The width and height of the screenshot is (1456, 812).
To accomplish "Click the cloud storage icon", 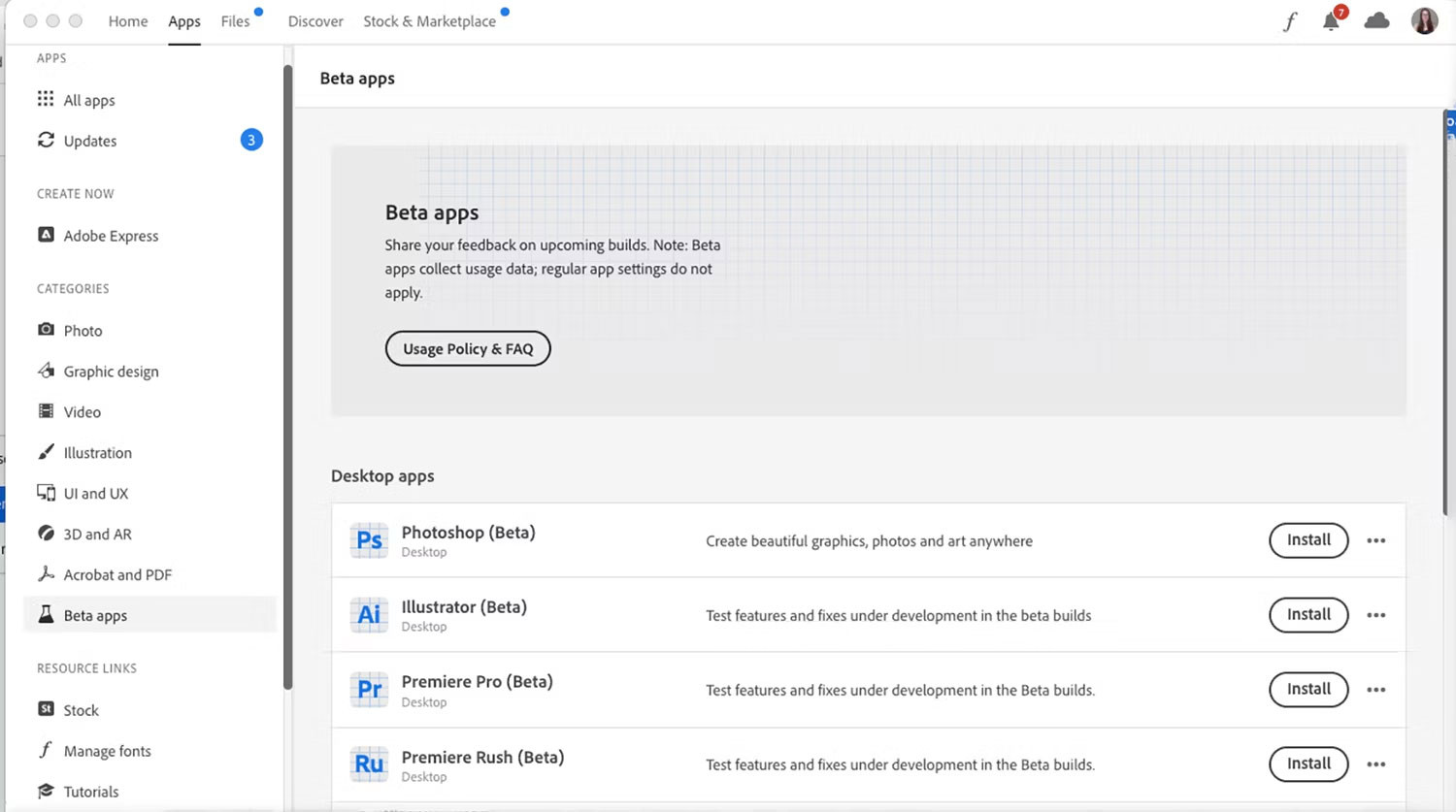I will [x=1376, y=19].
